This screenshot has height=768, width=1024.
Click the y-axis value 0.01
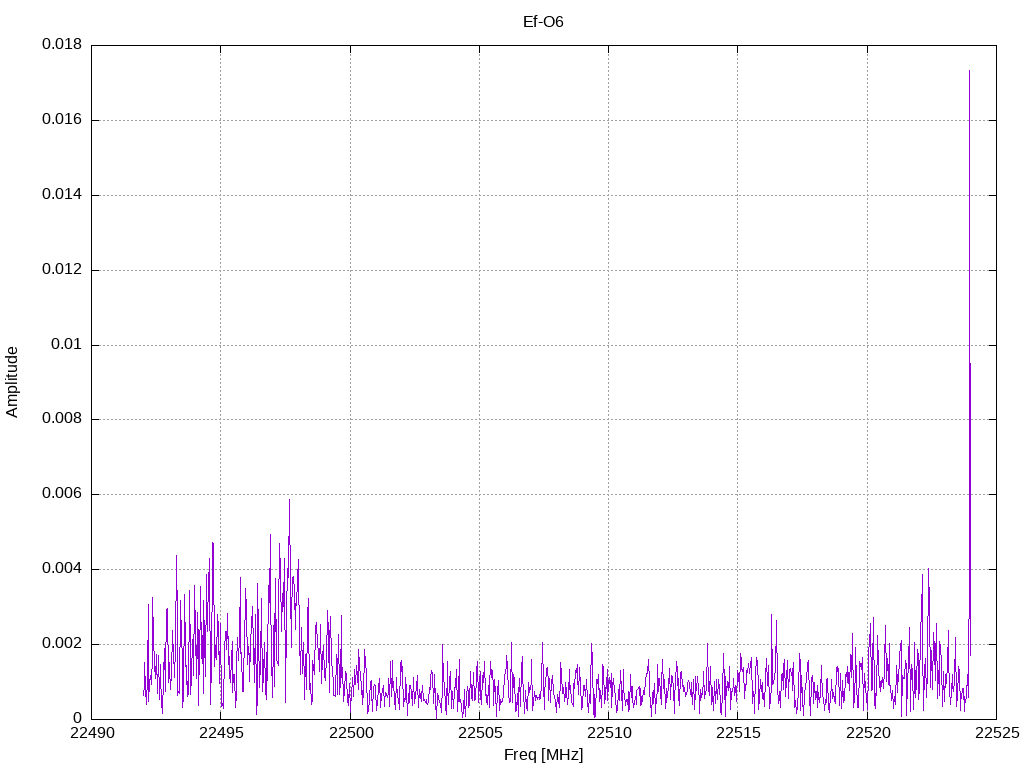click(67, 344)
